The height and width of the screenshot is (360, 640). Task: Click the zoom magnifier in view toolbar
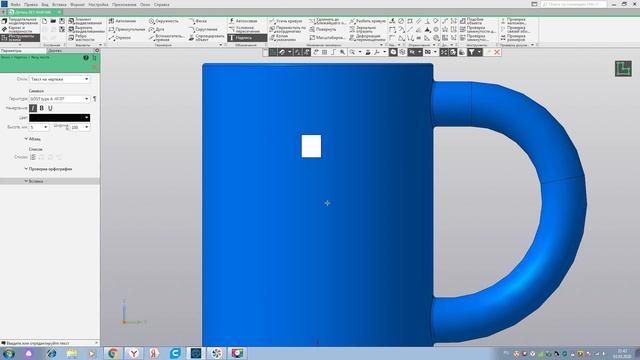[352, 52]
